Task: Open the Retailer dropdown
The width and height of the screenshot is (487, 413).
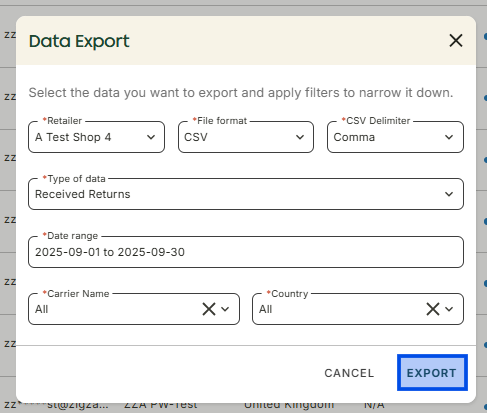Action: (96, 137)
